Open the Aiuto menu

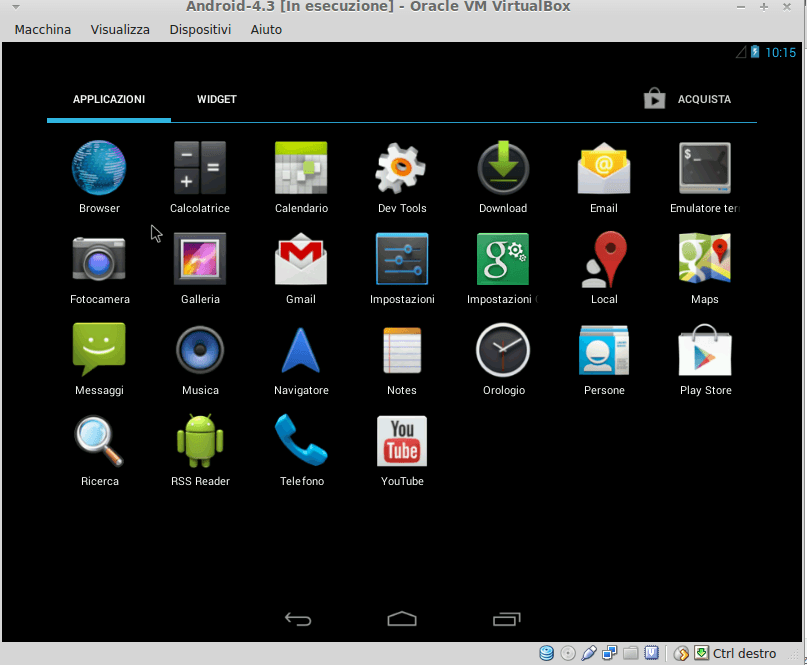[266, 29]
